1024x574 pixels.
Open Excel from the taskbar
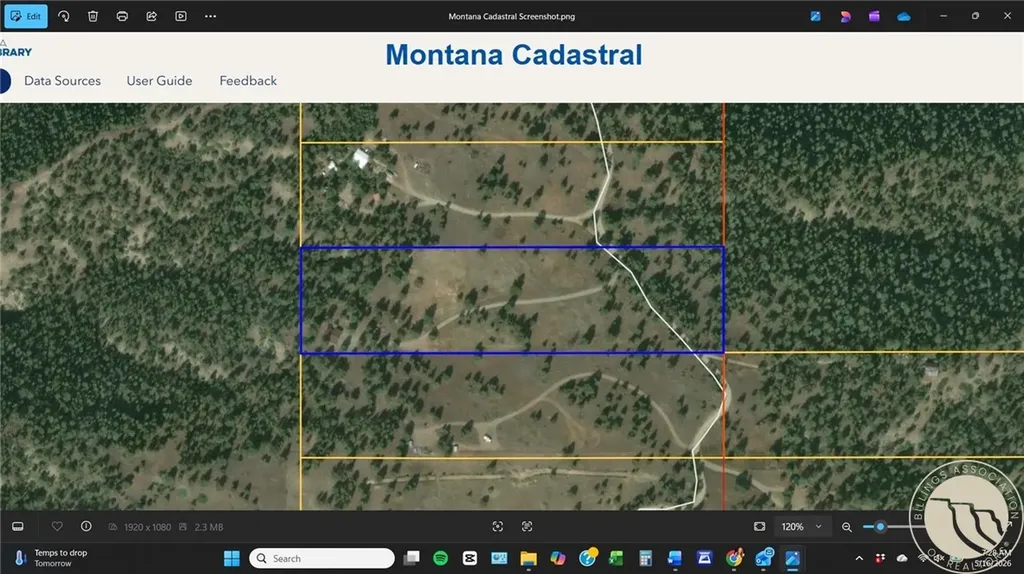[x=616, y=558]
